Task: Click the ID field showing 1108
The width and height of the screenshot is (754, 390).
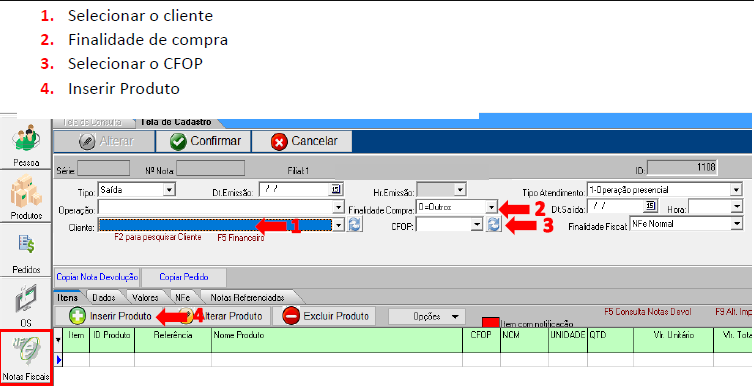Action: tap(682, 167)
